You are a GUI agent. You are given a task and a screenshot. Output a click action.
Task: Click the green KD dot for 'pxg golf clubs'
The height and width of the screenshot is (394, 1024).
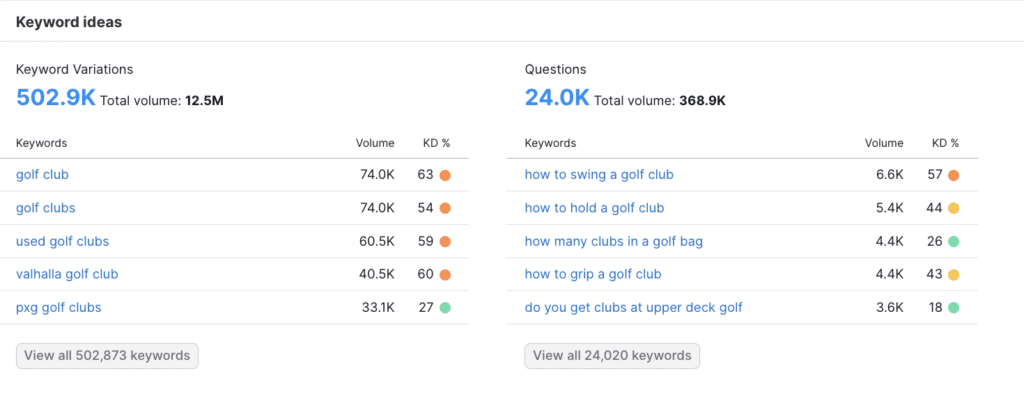coord(445,308)
